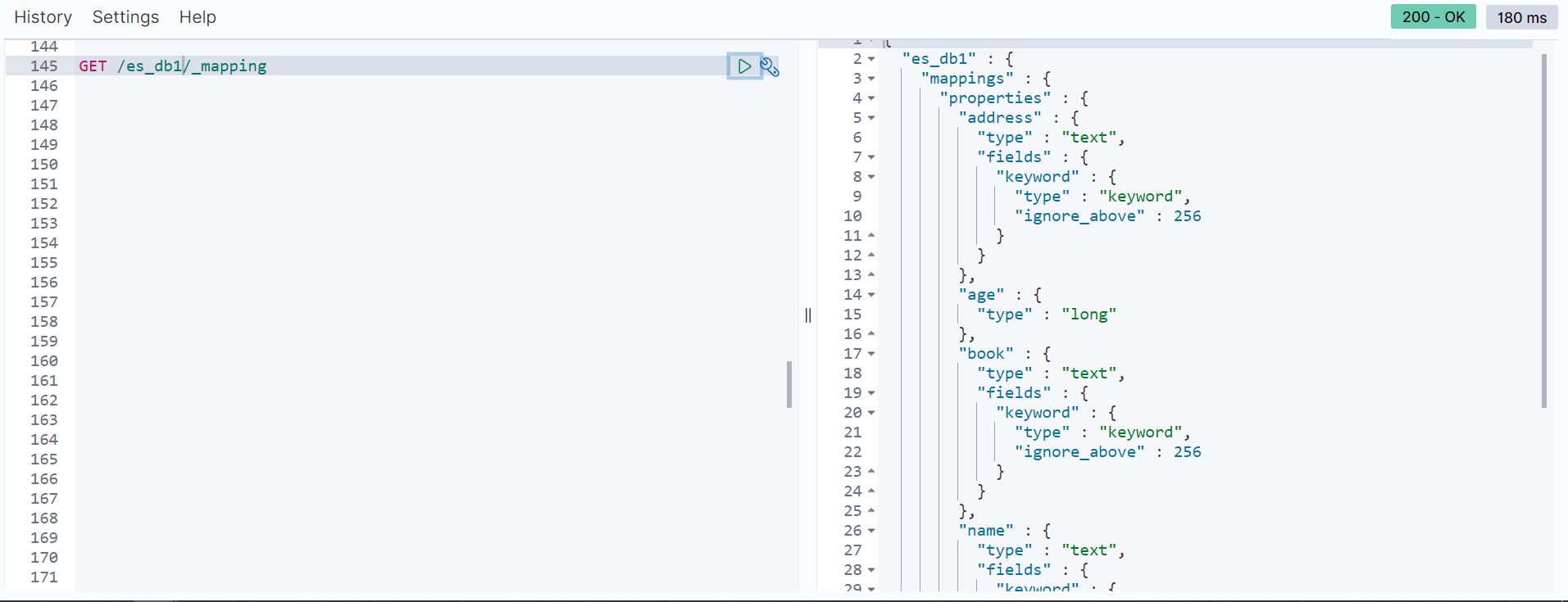1568x602 pixels.
Task: Collapse the "keyword" block on line 20
Action: (871, 413)
